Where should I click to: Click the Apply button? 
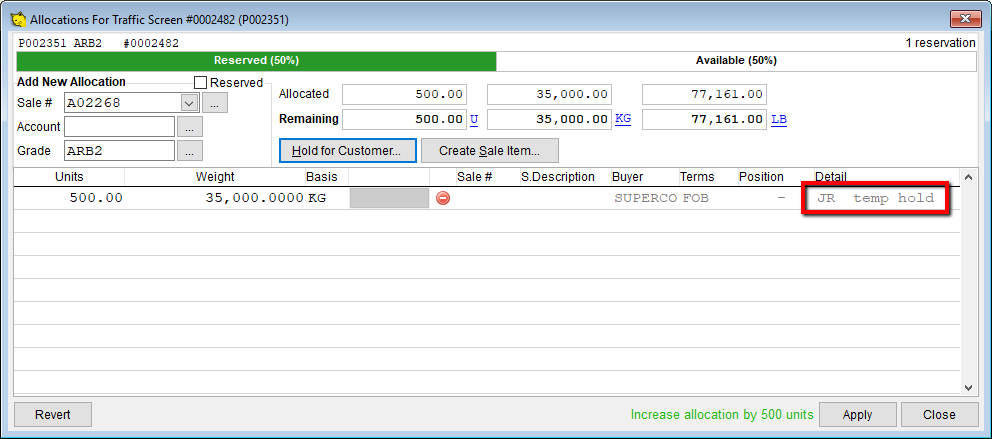click(x=857, y=414)
